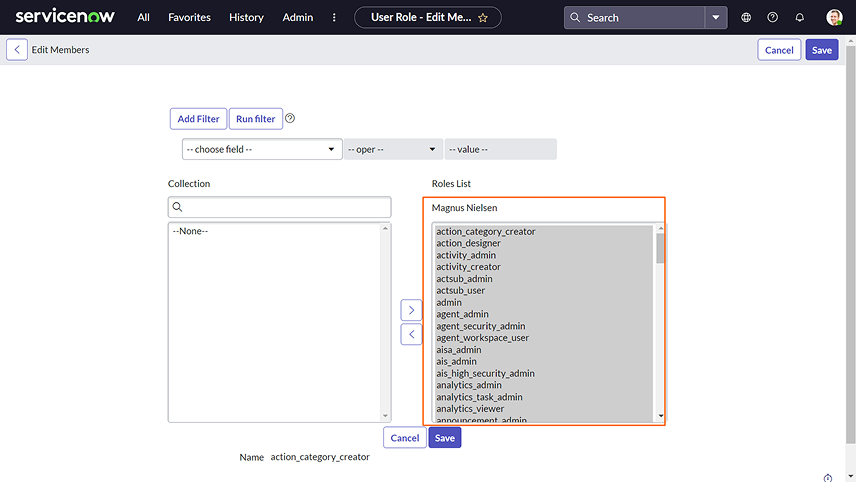This screenshot has height=482, width=856.
Task: Click the Collection search magnifier icon
Action: pyautogui.click(x=177, y=207)
